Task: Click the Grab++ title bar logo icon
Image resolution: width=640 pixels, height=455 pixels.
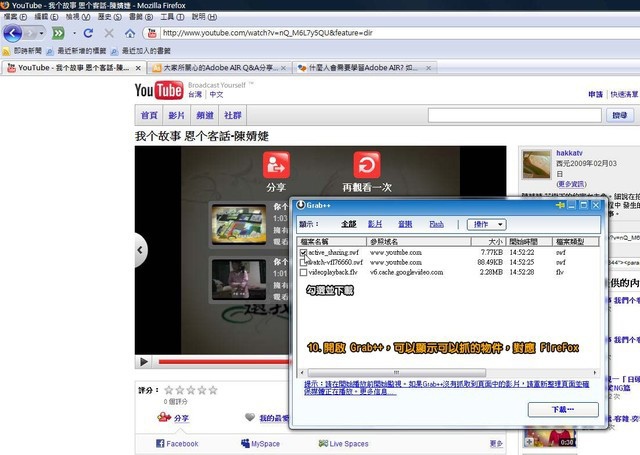Action: coord(301,205)
